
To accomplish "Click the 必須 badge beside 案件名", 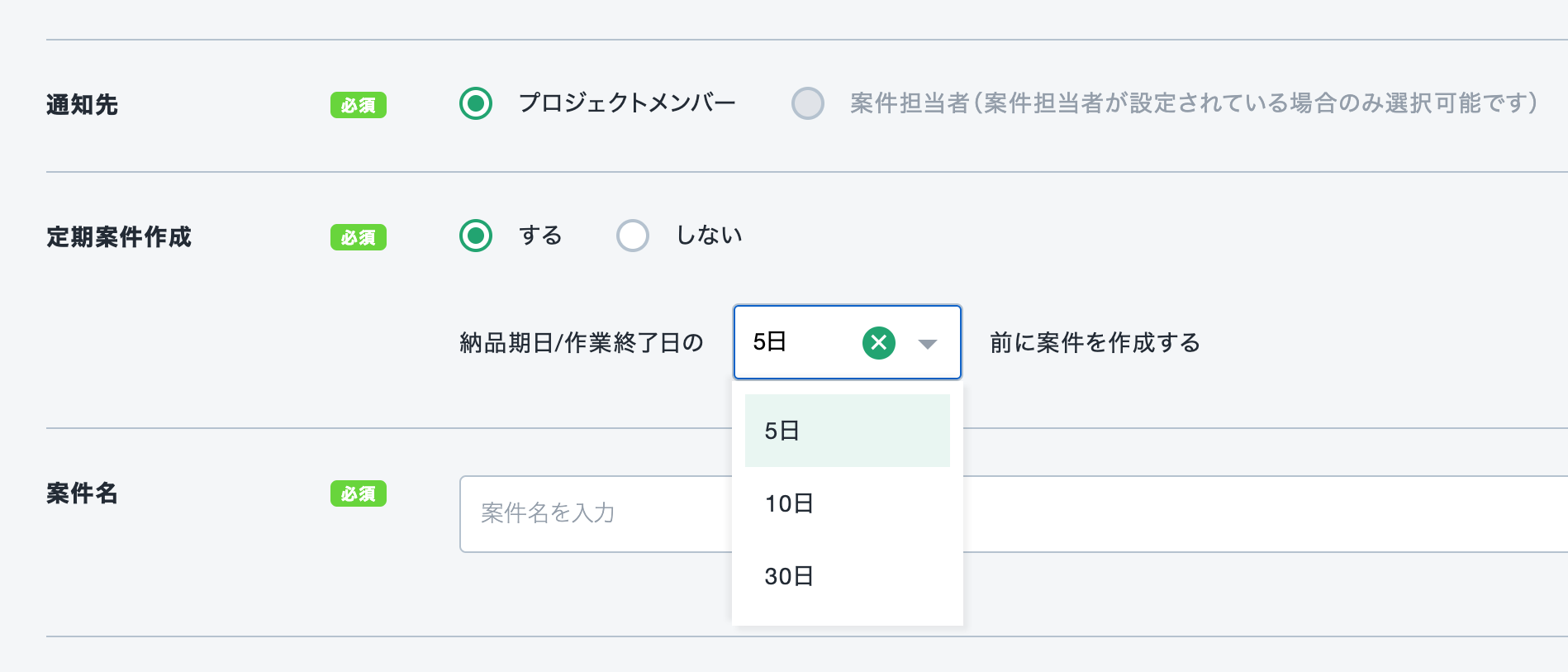I will point(359,493).
